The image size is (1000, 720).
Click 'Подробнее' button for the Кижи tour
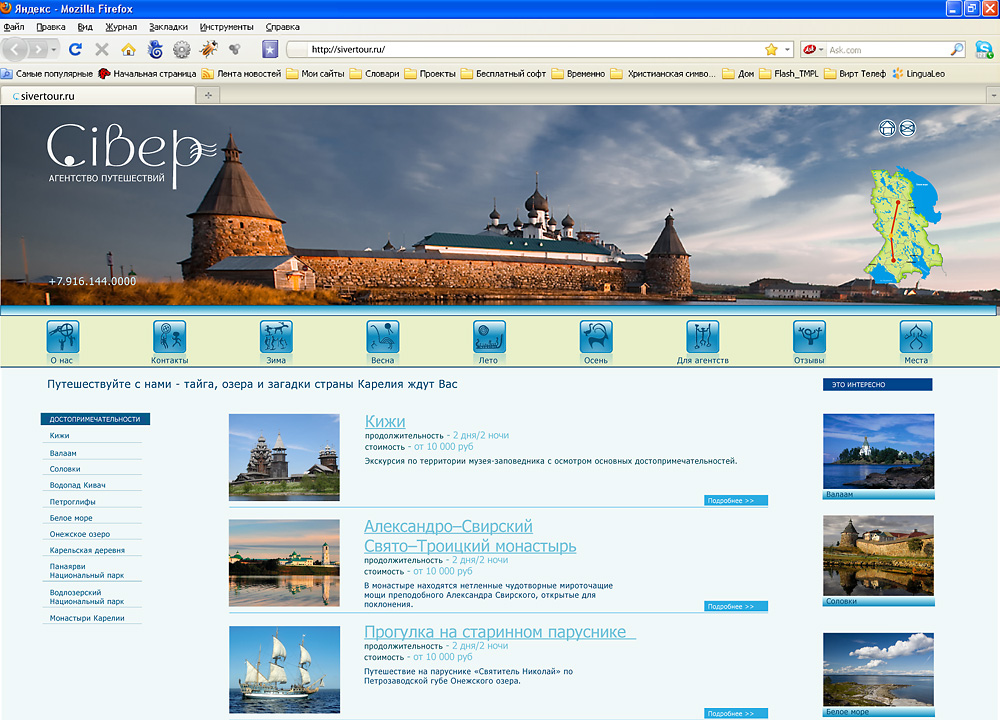coord(736,501)
